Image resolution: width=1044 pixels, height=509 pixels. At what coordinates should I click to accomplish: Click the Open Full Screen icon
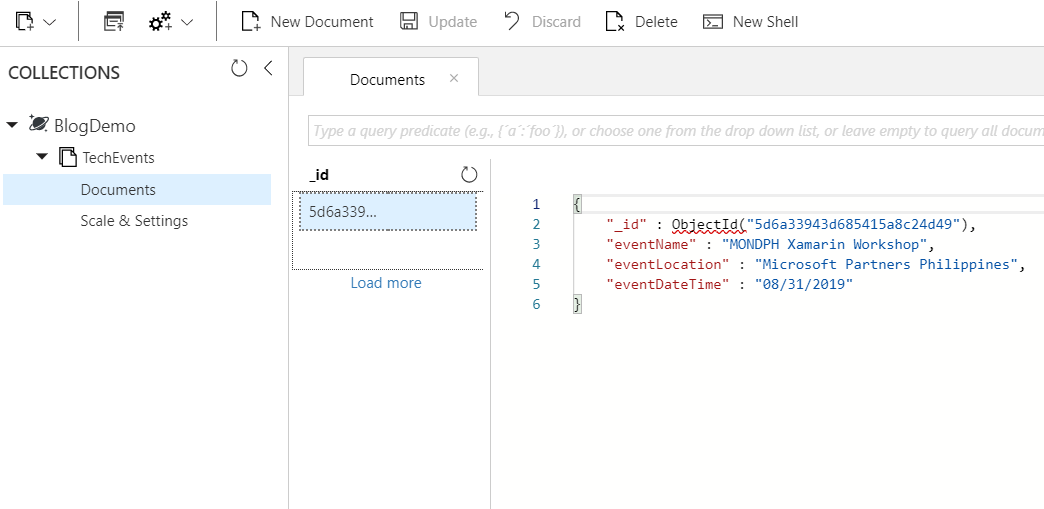tap(114, 22)
